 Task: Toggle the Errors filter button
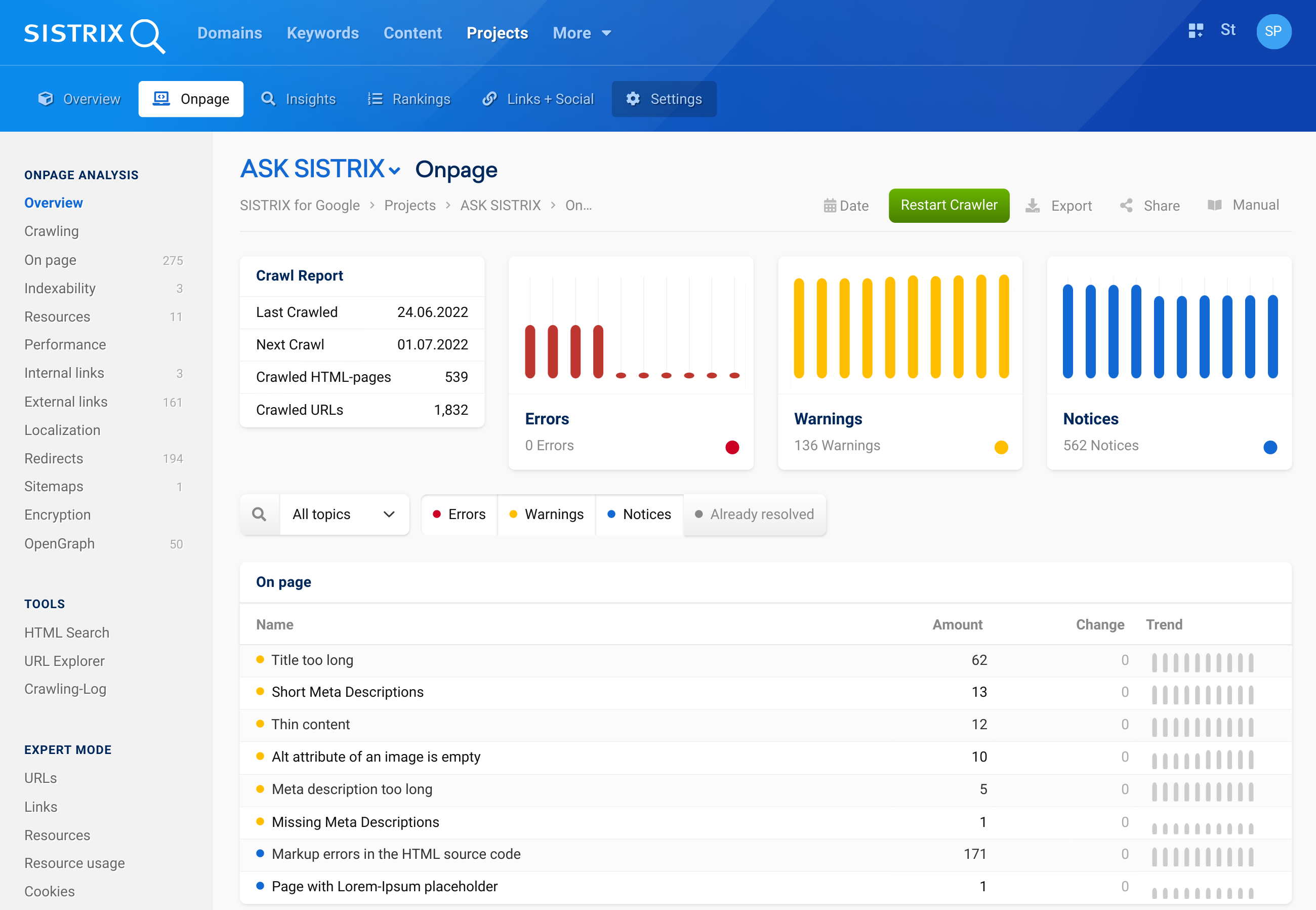pyautogui.click(x=459, y=514)
